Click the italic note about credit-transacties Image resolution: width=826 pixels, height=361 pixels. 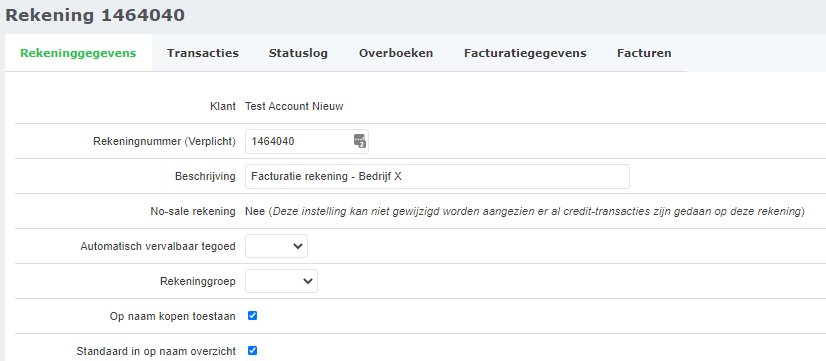536,211
